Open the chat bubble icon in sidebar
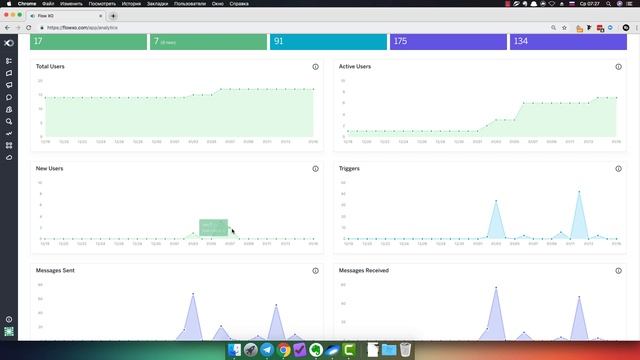Screen dimensions: 640x360 [x=9, y=97]
